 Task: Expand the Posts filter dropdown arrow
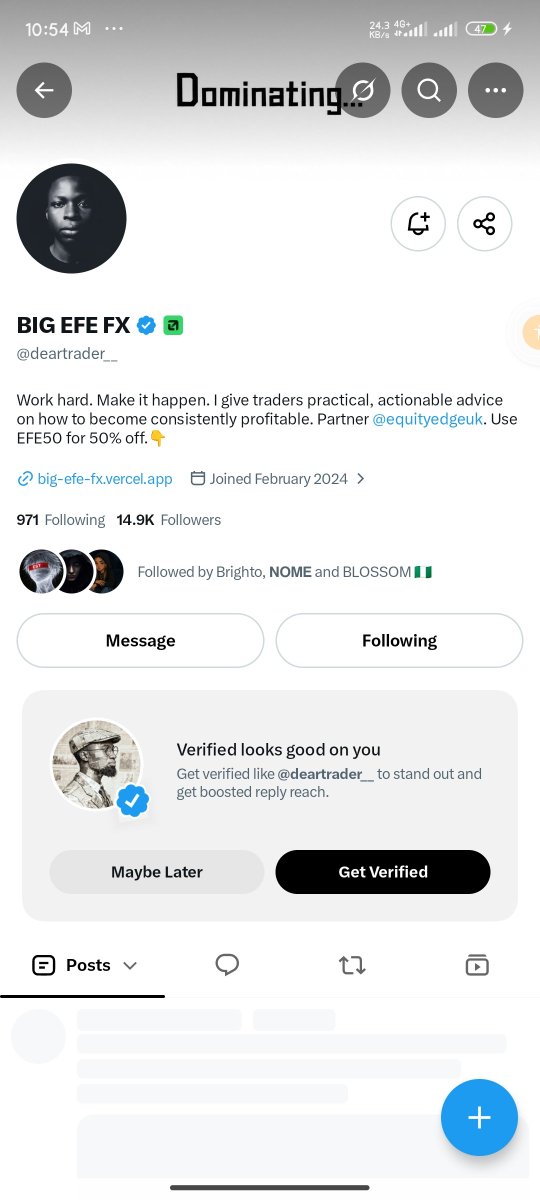pos(130,965)
